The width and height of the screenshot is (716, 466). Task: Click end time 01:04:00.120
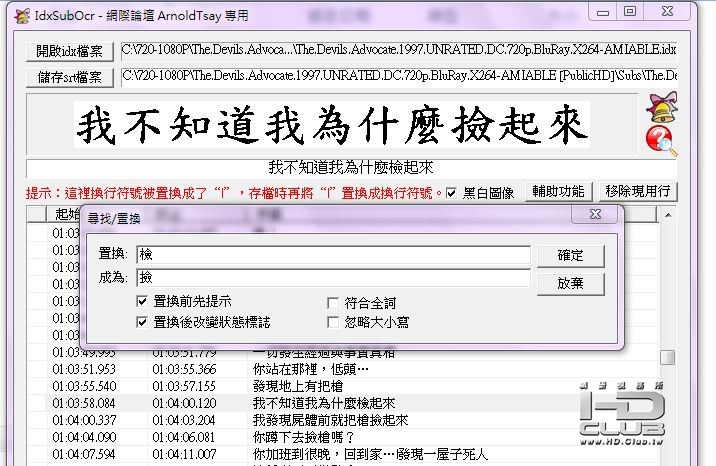[x=184, y=403]
